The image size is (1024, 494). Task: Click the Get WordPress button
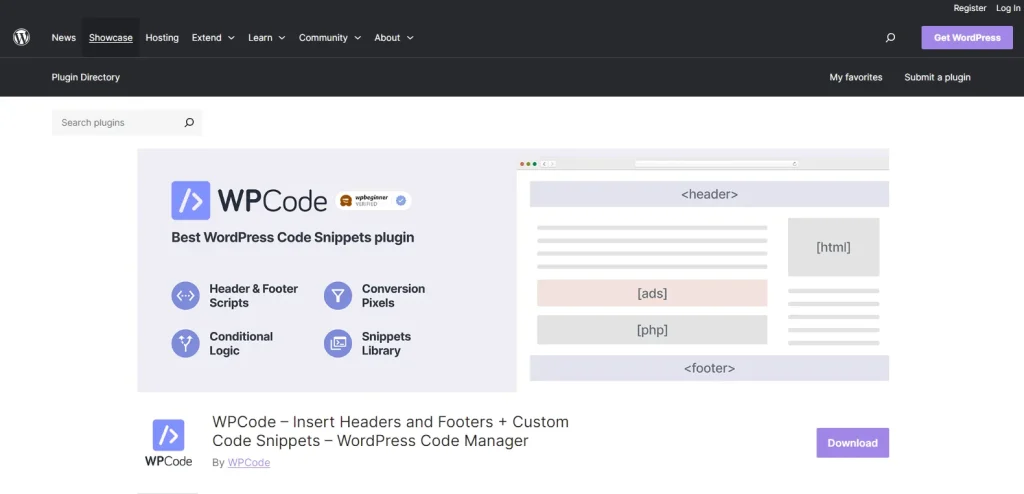967,38
